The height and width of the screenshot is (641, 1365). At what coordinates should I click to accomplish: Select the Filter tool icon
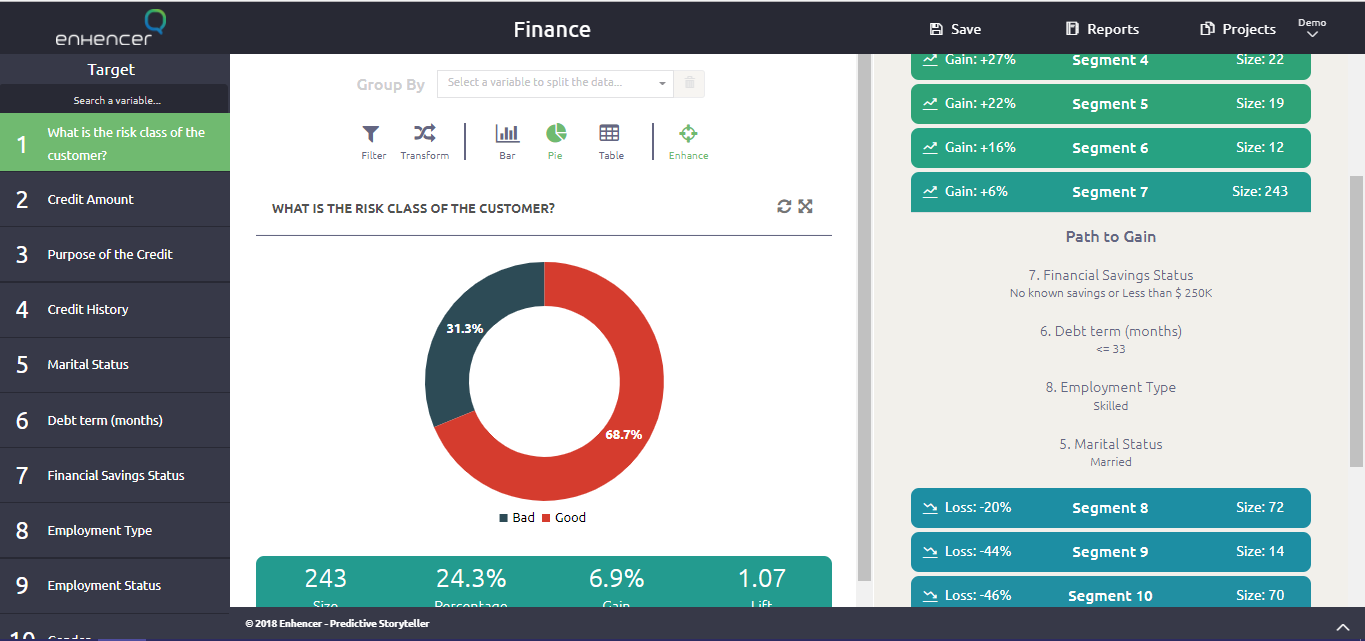[x=371, y=134]
